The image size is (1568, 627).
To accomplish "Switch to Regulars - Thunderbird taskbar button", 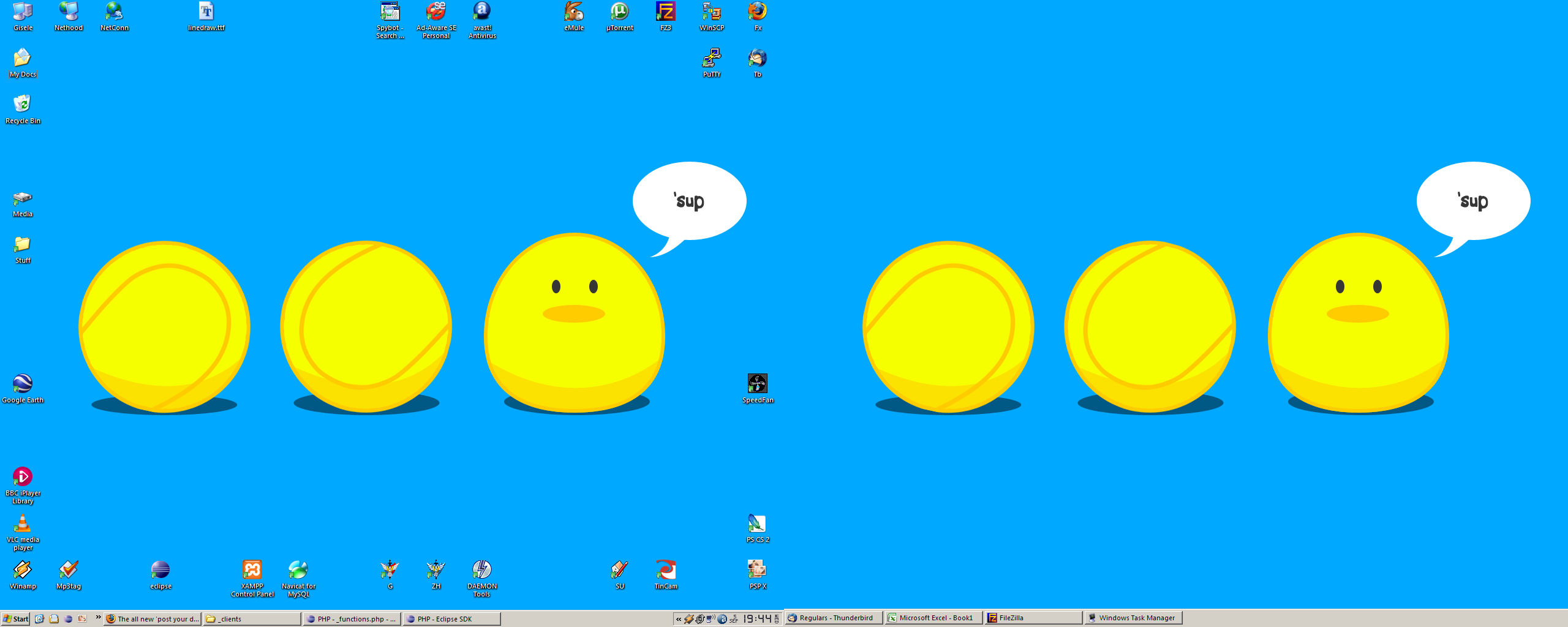I will click(x=834, y=618).
